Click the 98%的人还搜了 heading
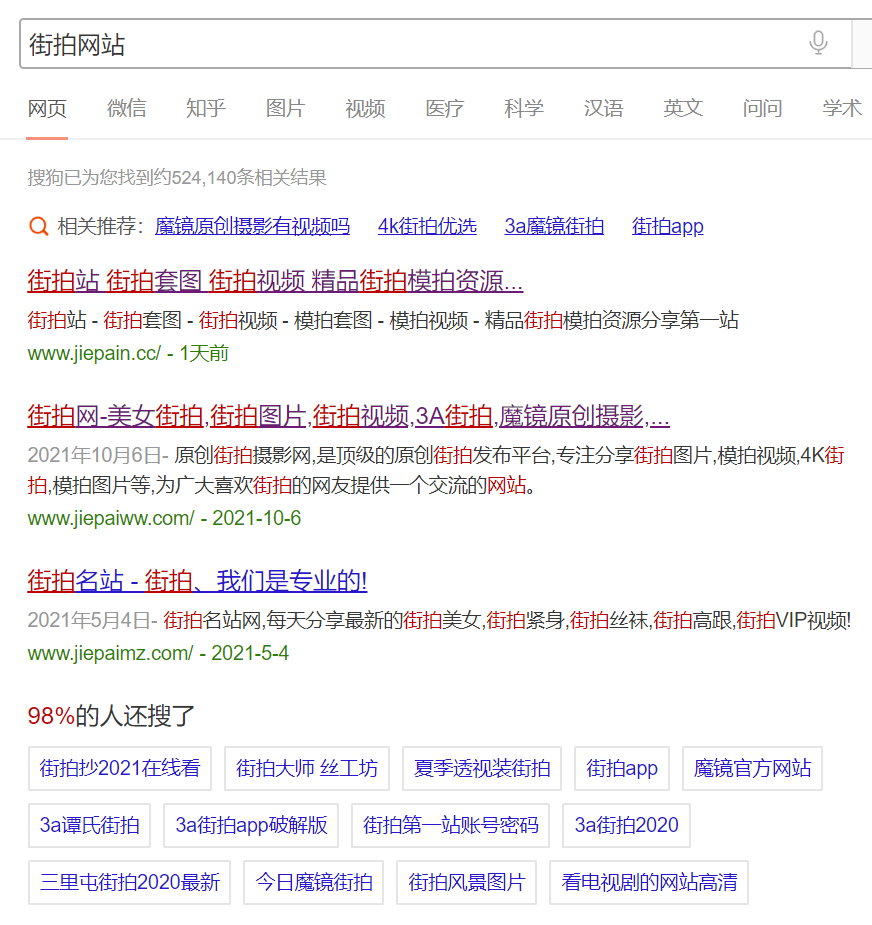This screenshot has width=872, height=925. [x=111, y=716]
